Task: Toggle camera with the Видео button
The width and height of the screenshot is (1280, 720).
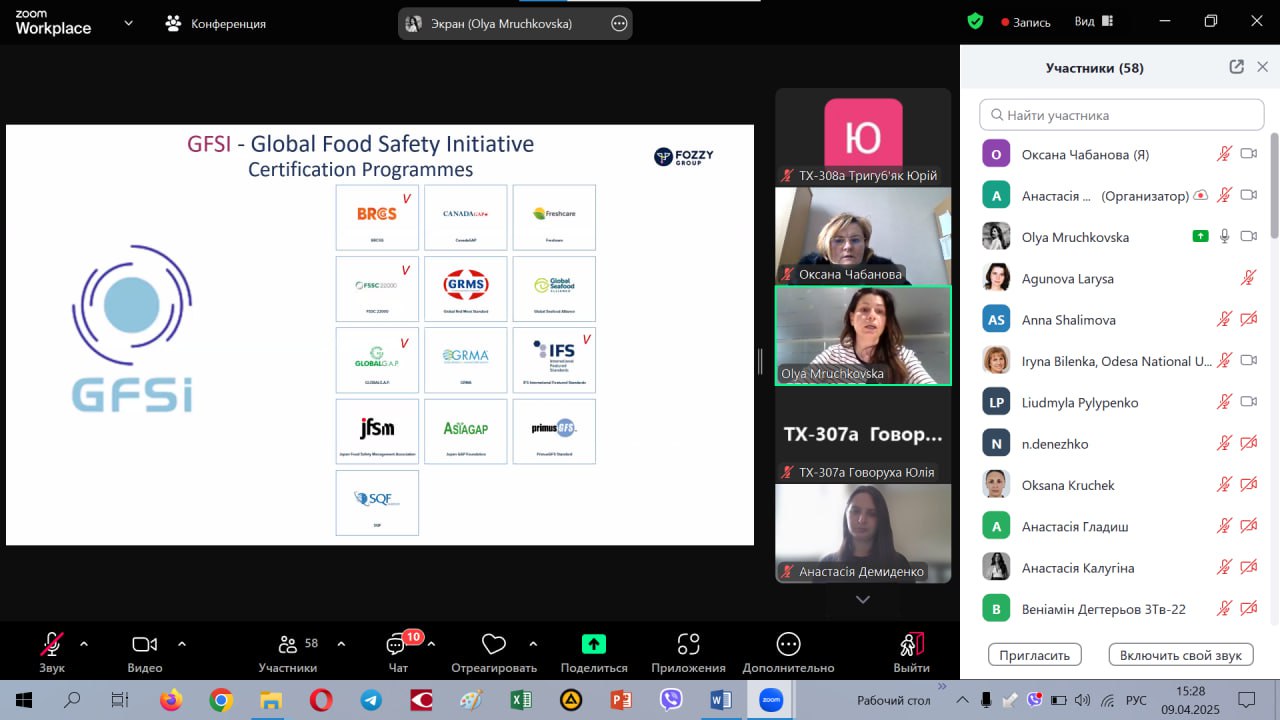Action: click(x=145, y=645)
